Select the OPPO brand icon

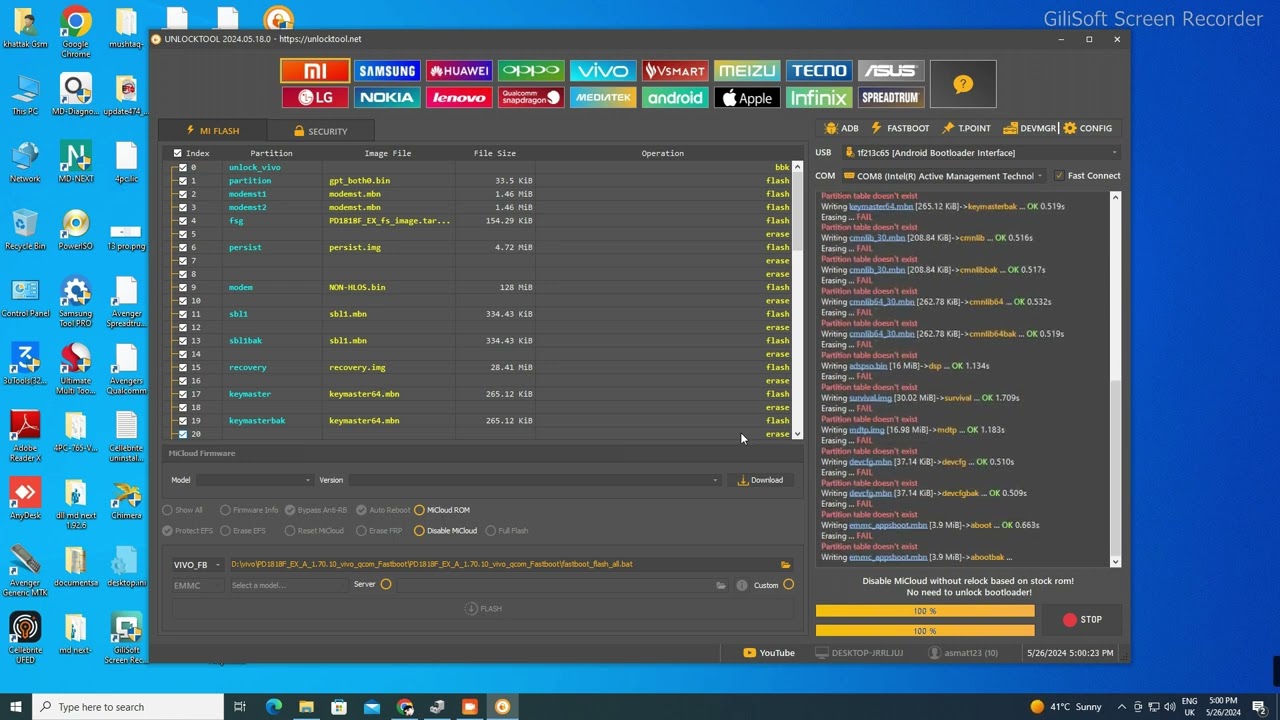[531, 71]
